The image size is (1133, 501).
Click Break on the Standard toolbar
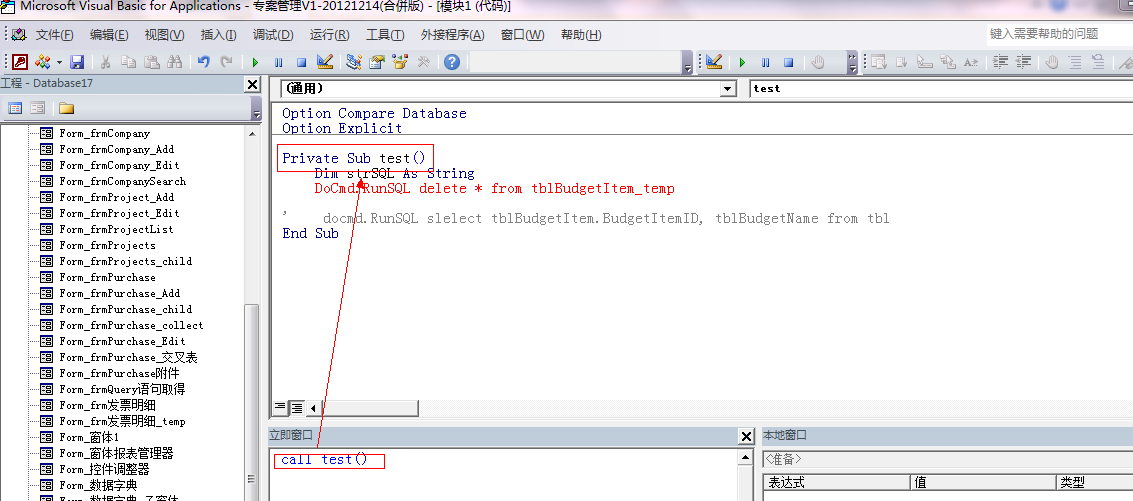pos(278,62)
